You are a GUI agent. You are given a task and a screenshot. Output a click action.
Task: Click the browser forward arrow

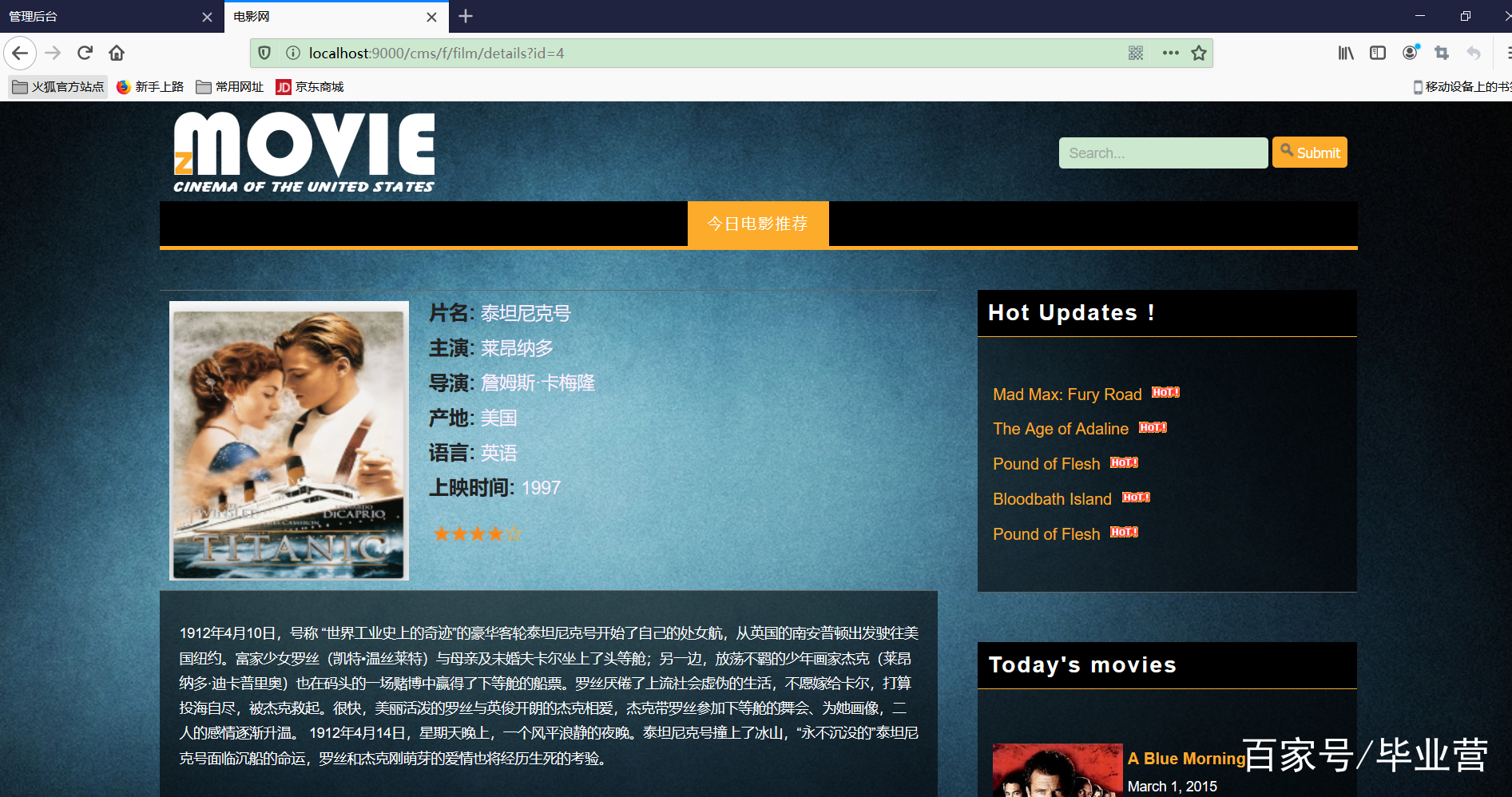click(53, 54)
